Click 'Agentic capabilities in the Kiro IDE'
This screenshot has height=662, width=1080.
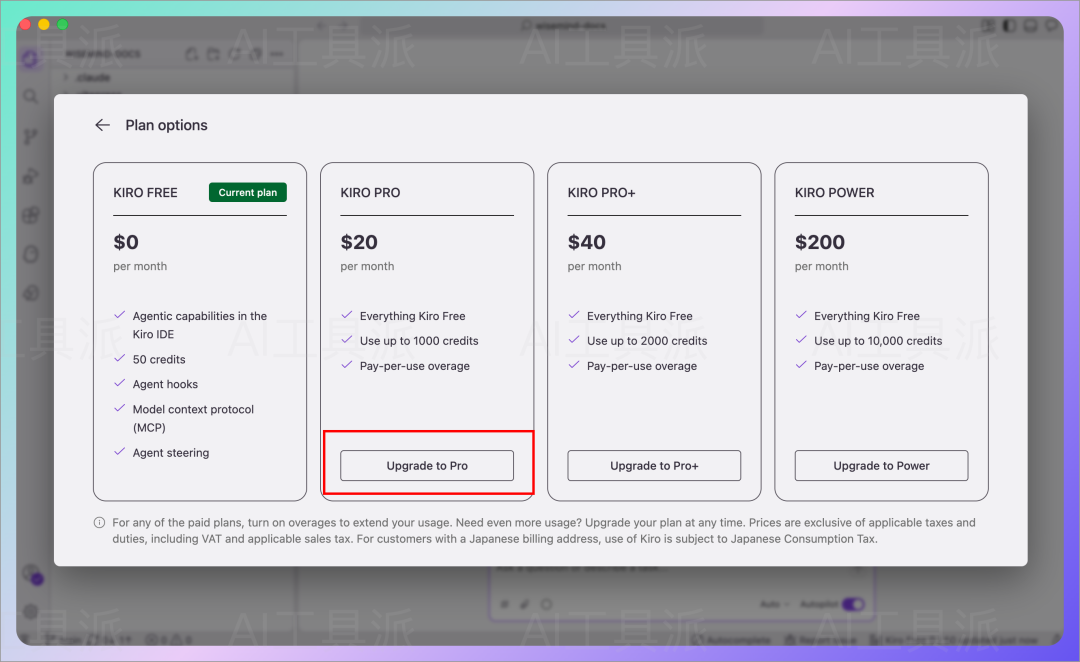click(200, 325)
